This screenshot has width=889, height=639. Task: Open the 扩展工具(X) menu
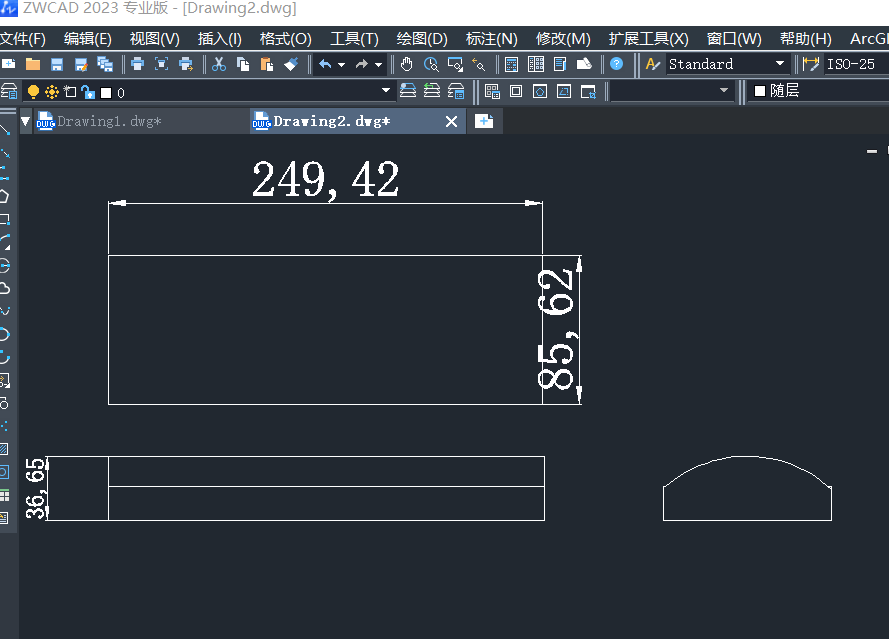[649, 39]
